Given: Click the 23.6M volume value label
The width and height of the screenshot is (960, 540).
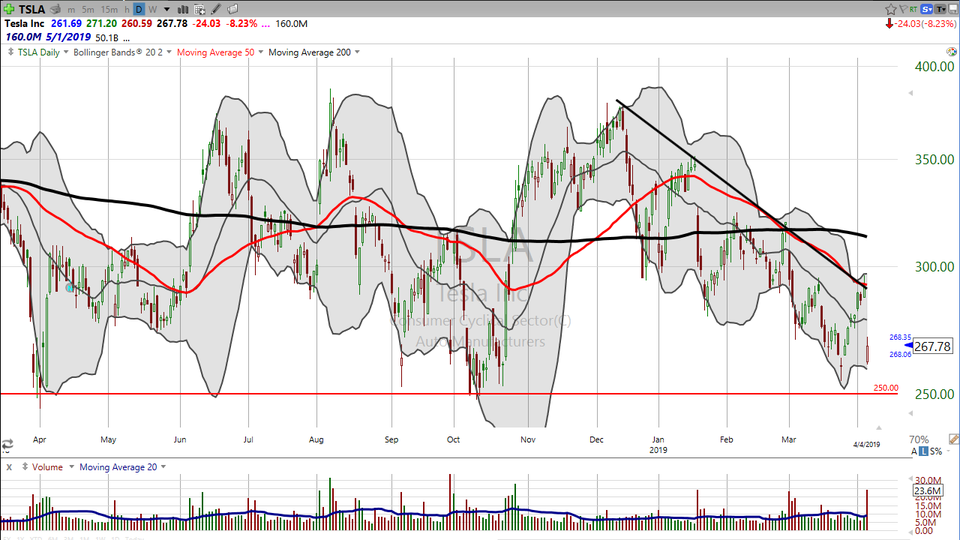Looking at the screenshot, I should [x=927, y=491].
